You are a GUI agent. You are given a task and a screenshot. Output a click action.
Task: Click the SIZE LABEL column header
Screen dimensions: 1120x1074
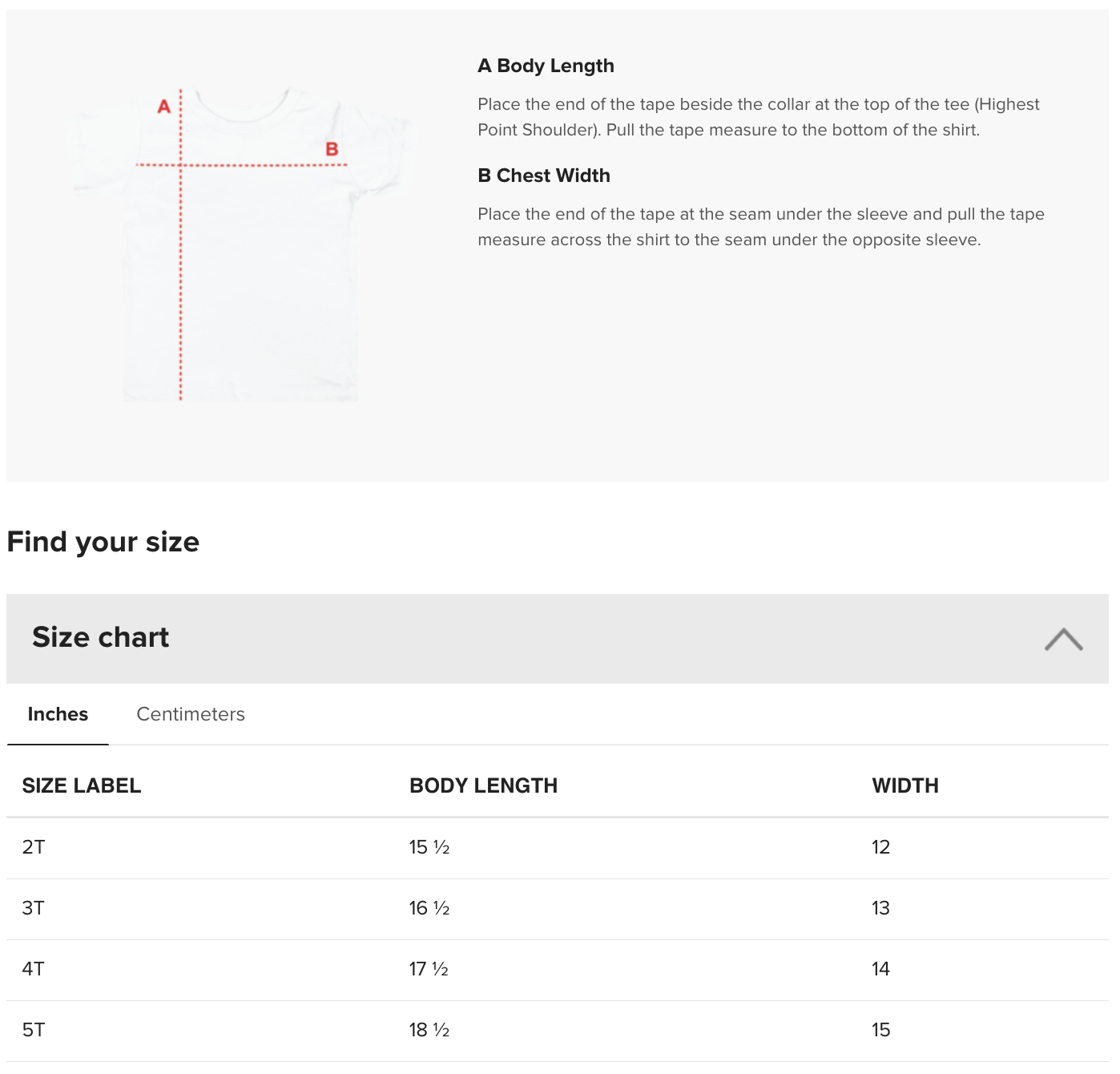(x=82, y=785)
